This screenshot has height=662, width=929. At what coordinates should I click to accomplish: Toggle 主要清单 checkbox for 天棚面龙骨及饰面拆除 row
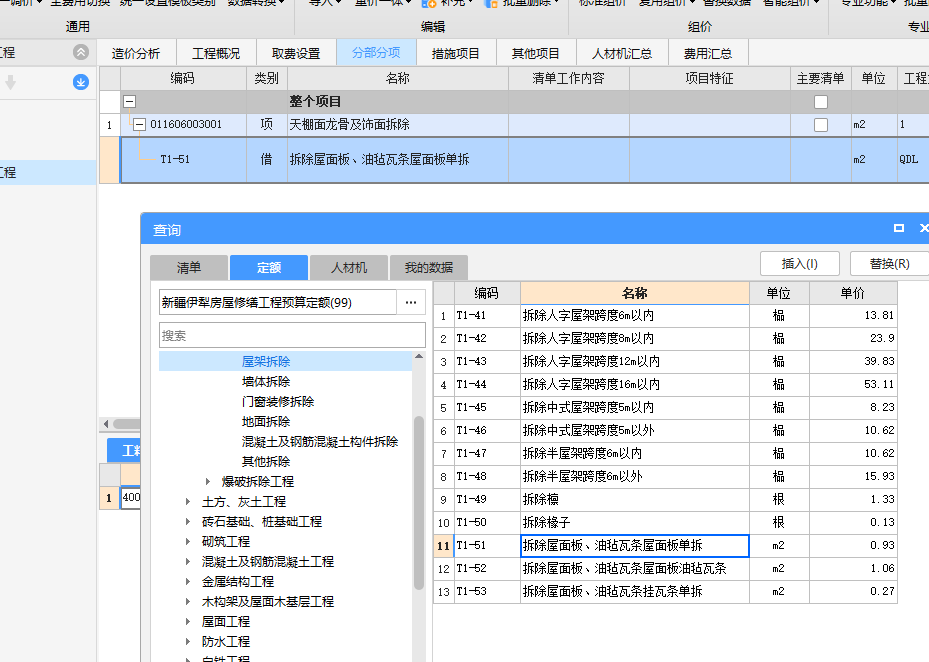tap(821, 125)
